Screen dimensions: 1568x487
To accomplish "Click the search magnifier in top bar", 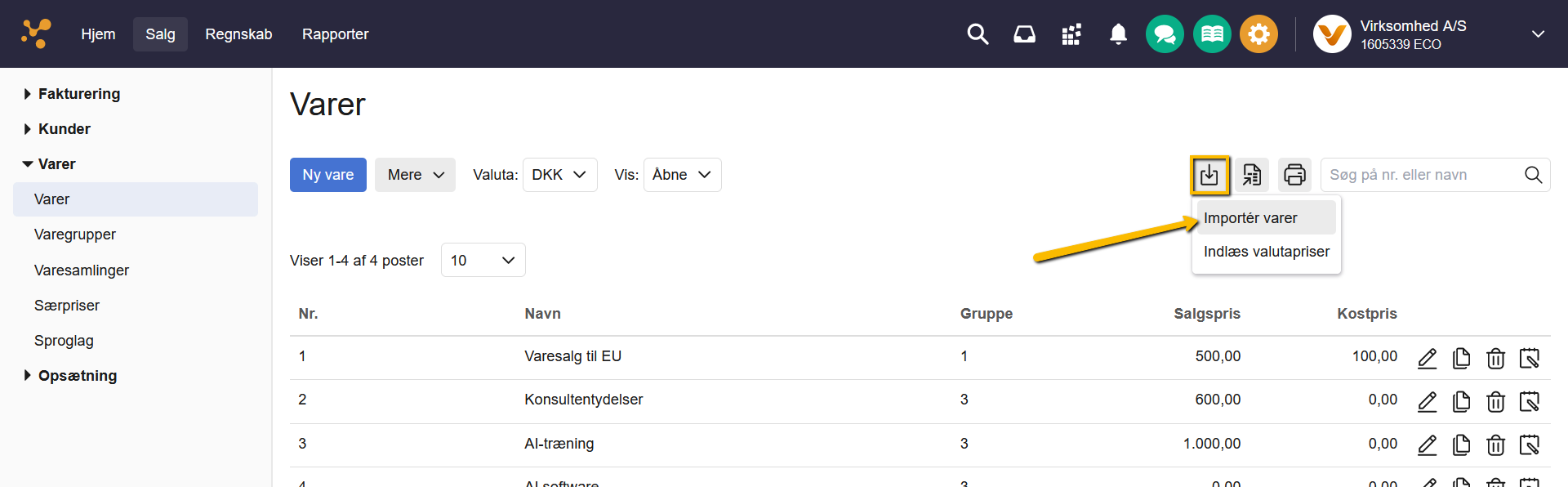I will (978, 34).
